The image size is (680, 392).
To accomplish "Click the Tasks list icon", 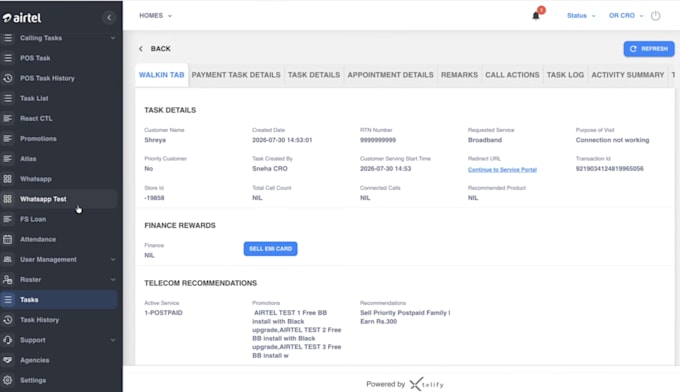I will click(8, 300).
